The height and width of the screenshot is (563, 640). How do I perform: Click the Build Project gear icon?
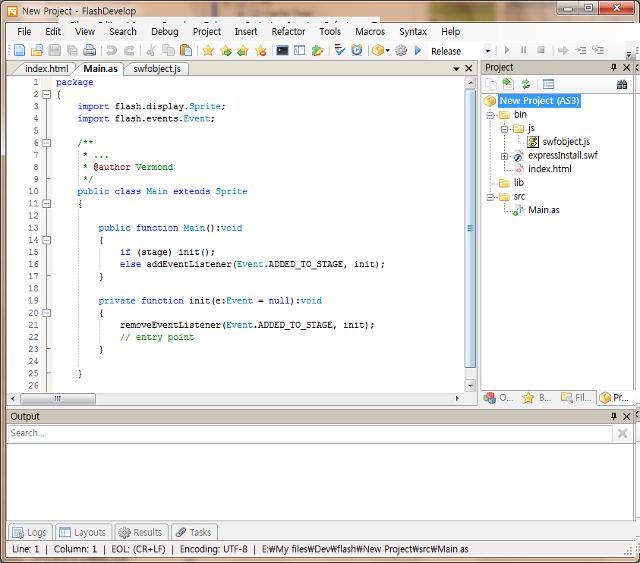401,50
